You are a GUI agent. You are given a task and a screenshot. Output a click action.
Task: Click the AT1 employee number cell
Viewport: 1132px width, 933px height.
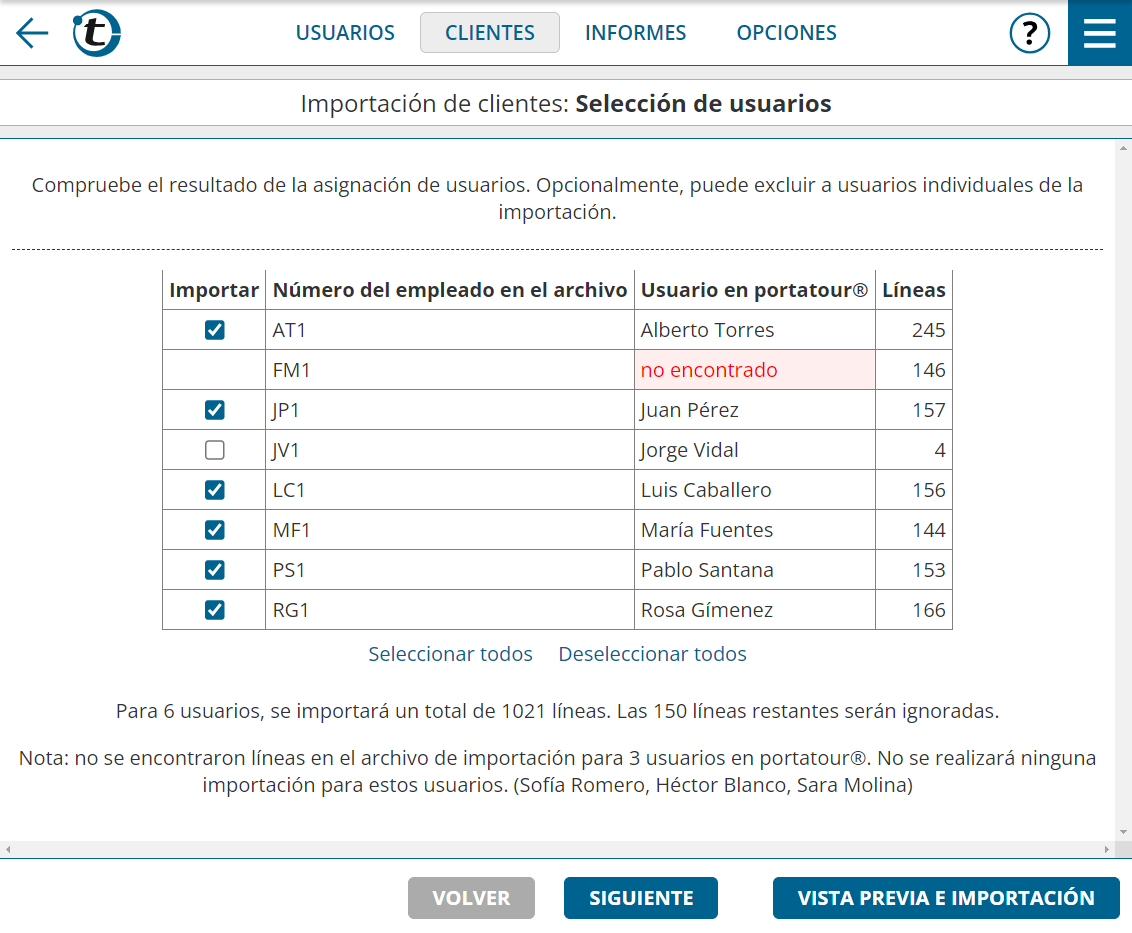point(450,330)
